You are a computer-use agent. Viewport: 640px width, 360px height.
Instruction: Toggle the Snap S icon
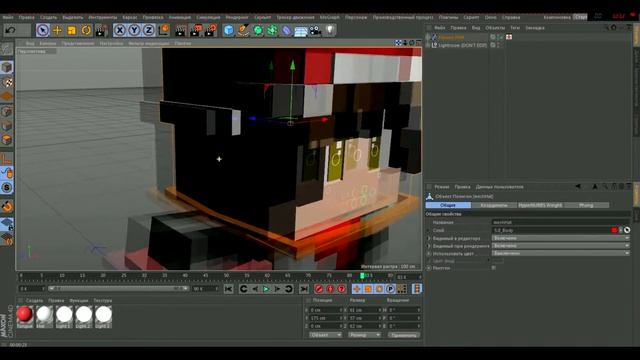7,187
